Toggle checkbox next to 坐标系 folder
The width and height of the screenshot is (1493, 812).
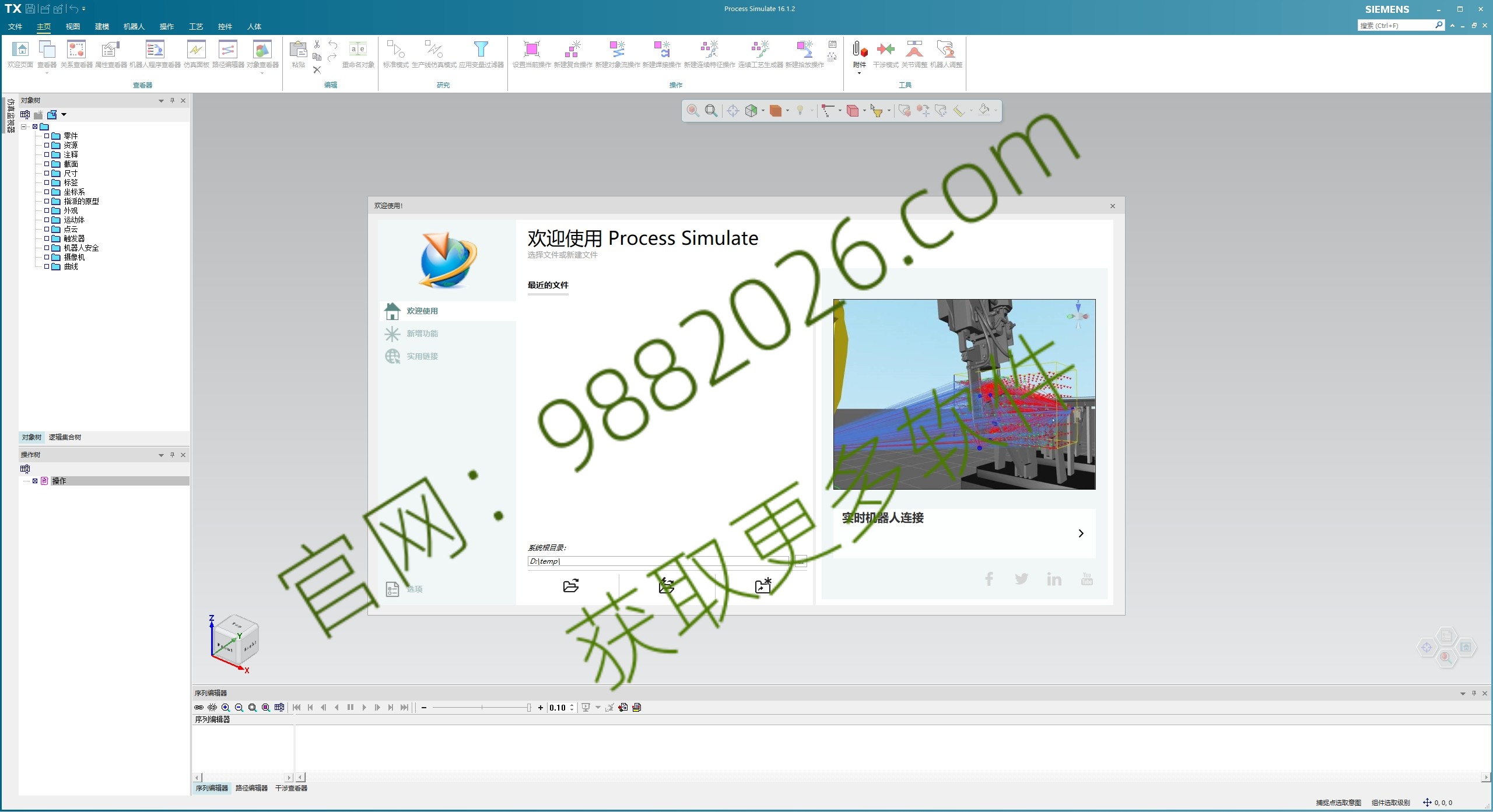point(47,192)
